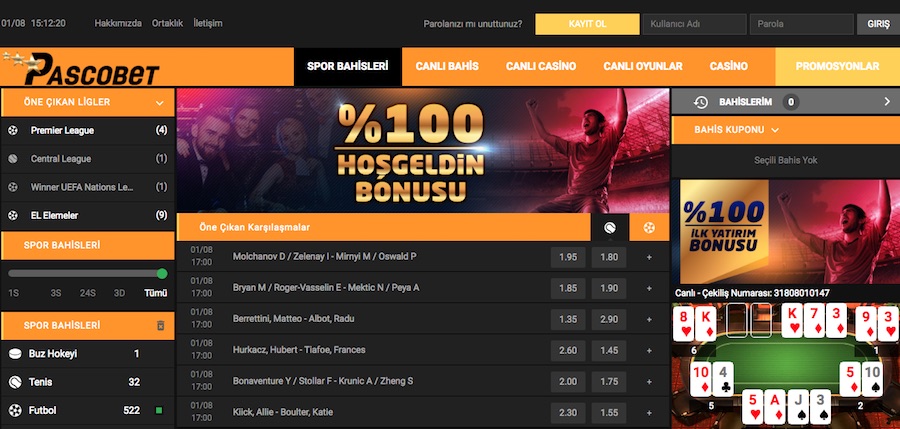Viewport: 900px width, 429px height.
Task: Click the Premier League football icon
Action: (13, 131)
